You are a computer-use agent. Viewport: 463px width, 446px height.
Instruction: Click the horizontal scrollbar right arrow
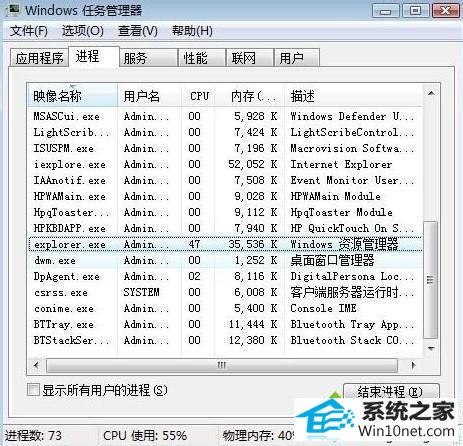click(x=413, y=365)
